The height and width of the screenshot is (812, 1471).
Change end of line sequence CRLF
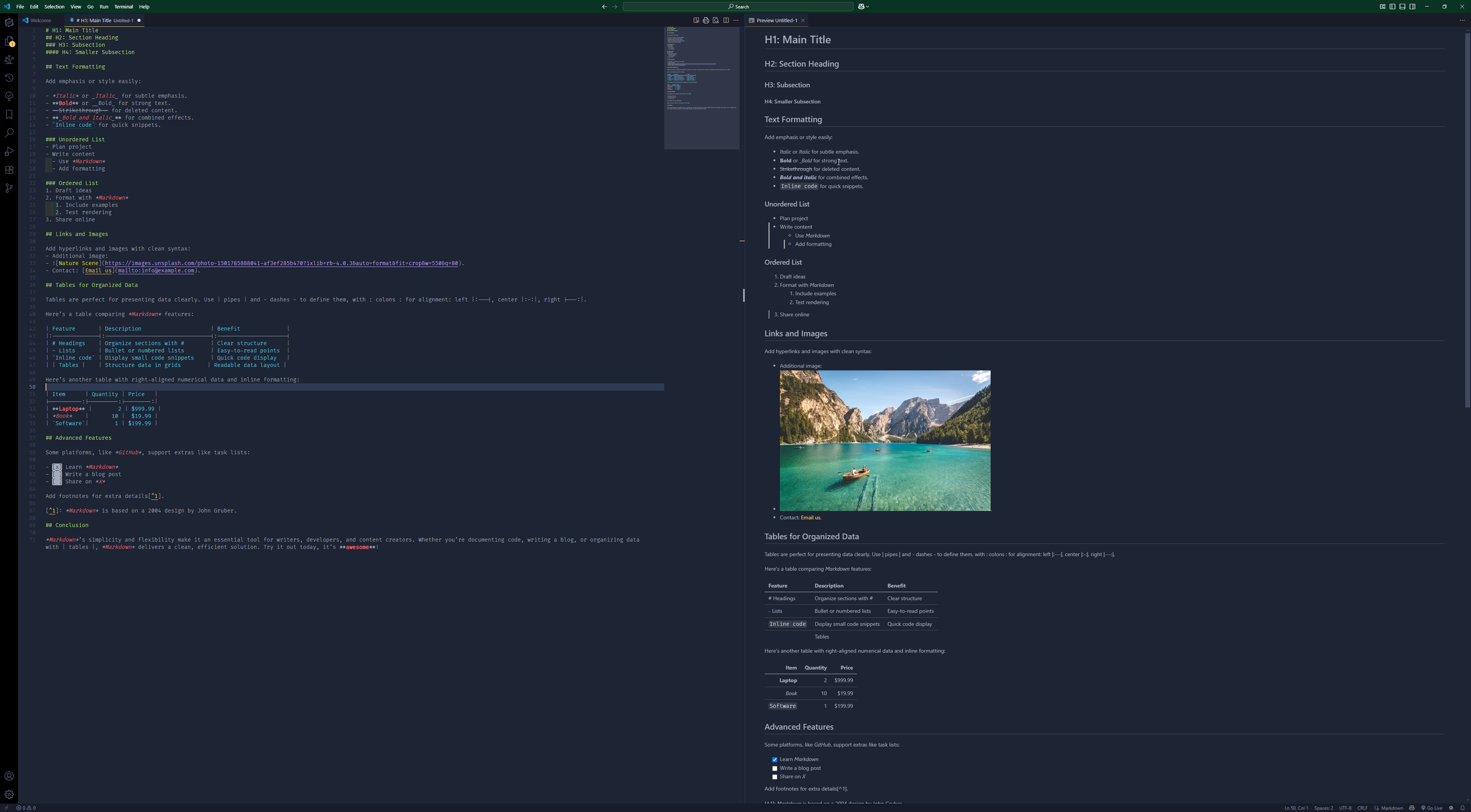1363,808
